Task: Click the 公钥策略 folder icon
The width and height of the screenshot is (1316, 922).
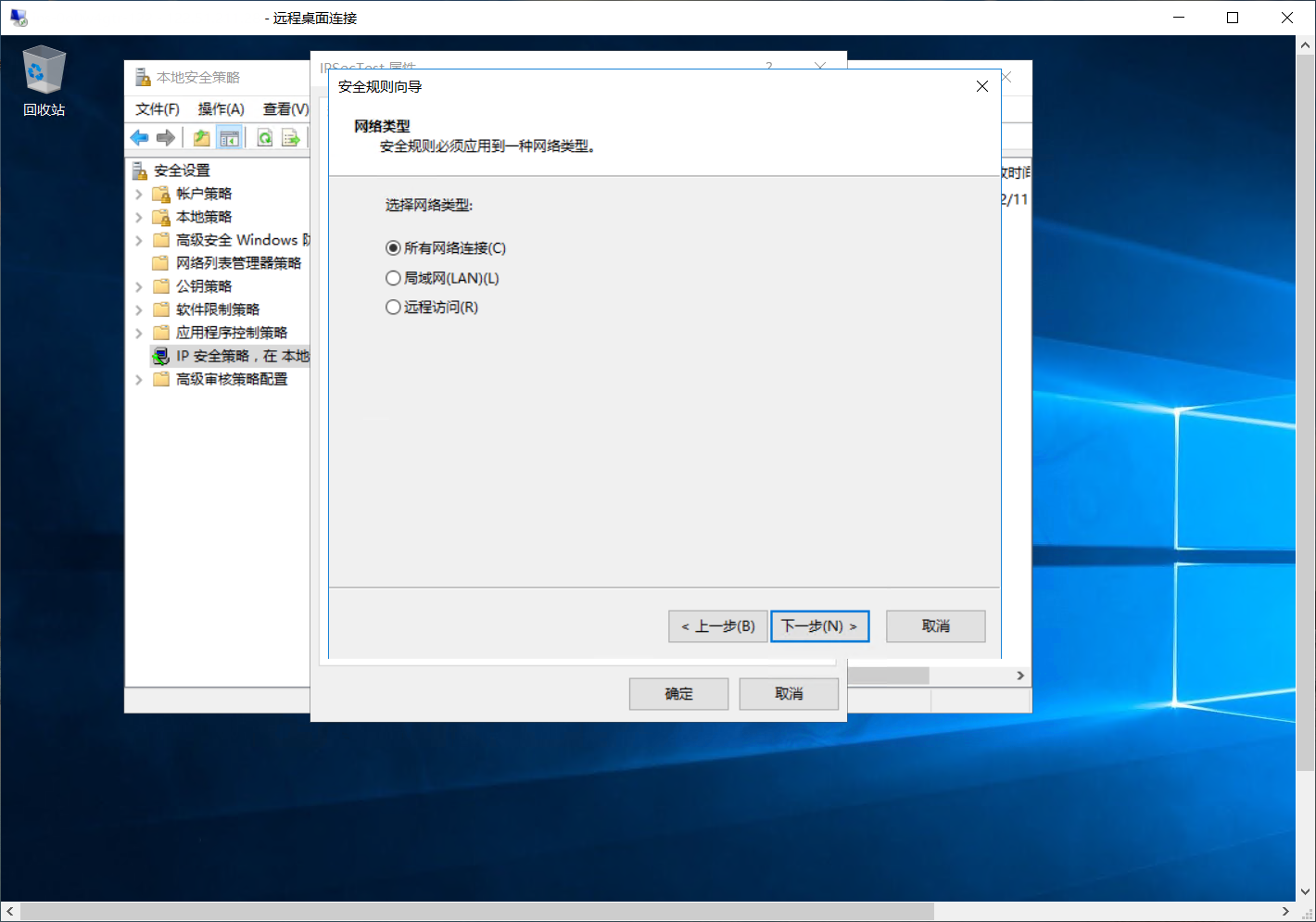Action: pyautogui.click(x=161, y=286)
